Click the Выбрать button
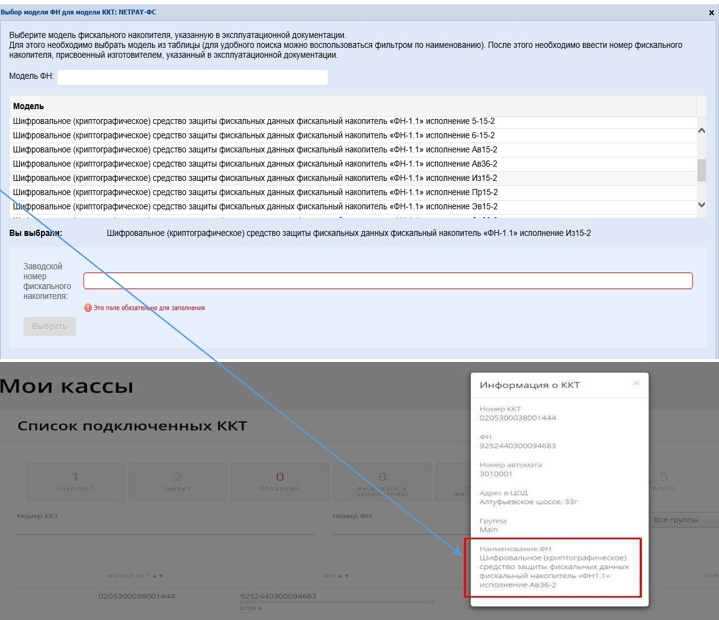This screenshot has height=620, width=719. (x=50, y=327)
